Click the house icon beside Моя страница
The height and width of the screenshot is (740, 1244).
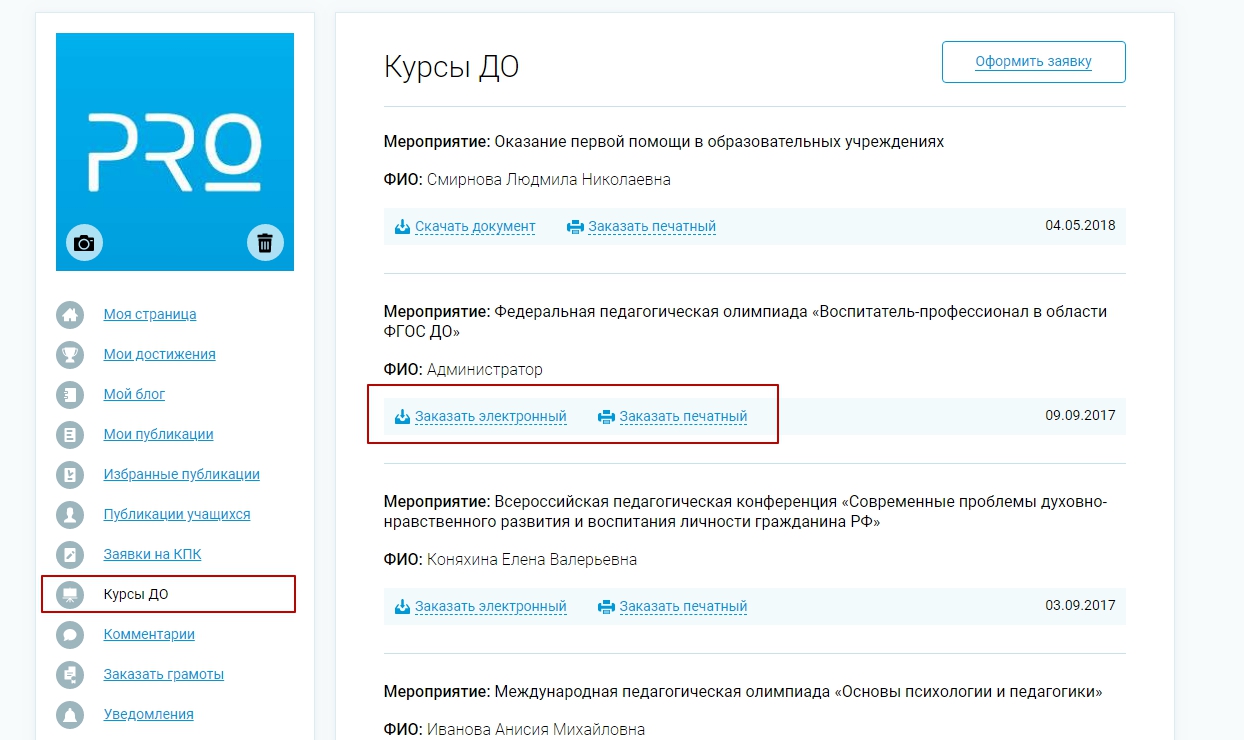click(70, 314)
